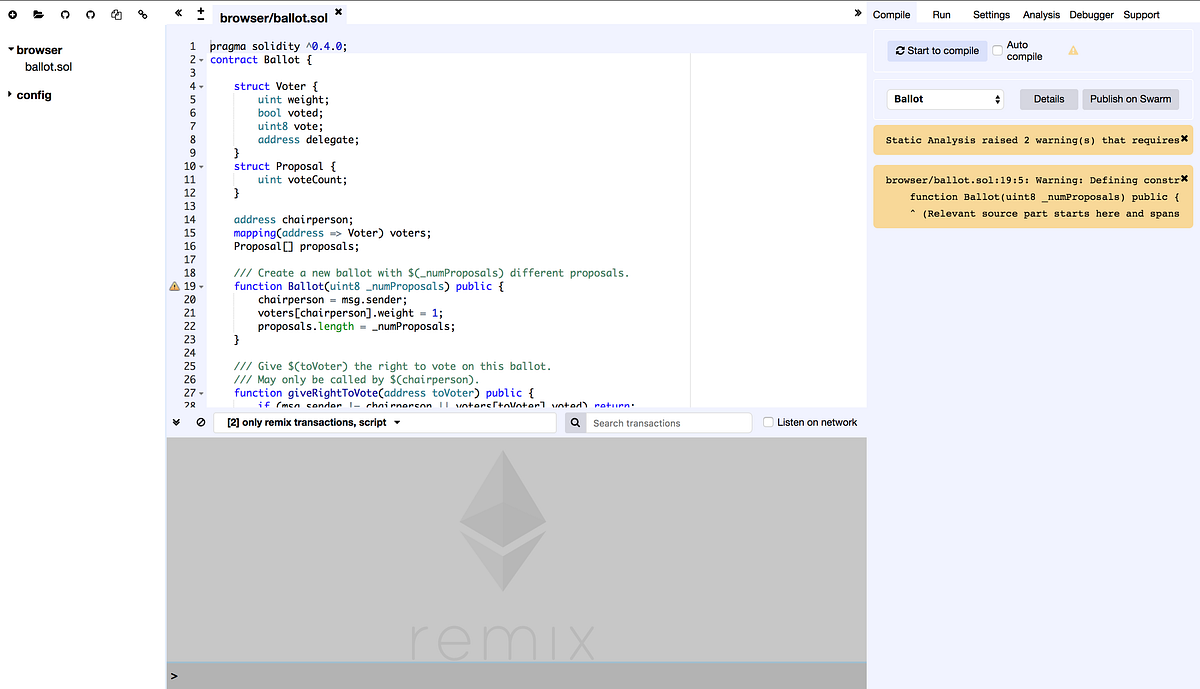
Task: Click 'voters[chairperson].weight = 1;' line
Action: point(351,313)
